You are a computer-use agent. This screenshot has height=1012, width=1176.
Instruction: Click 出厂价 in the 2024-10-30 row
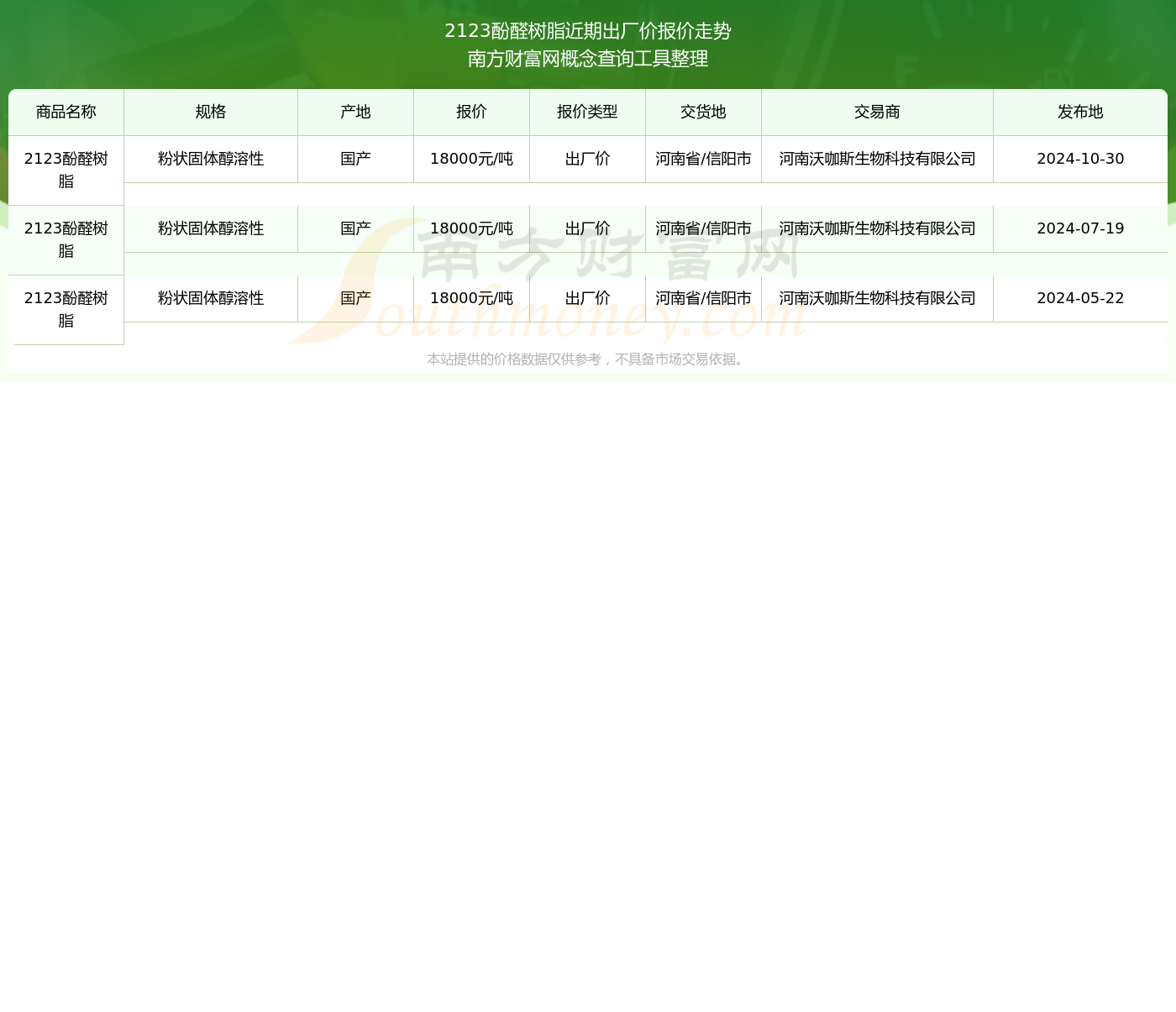pyautogui.click(x=587, y=159)
